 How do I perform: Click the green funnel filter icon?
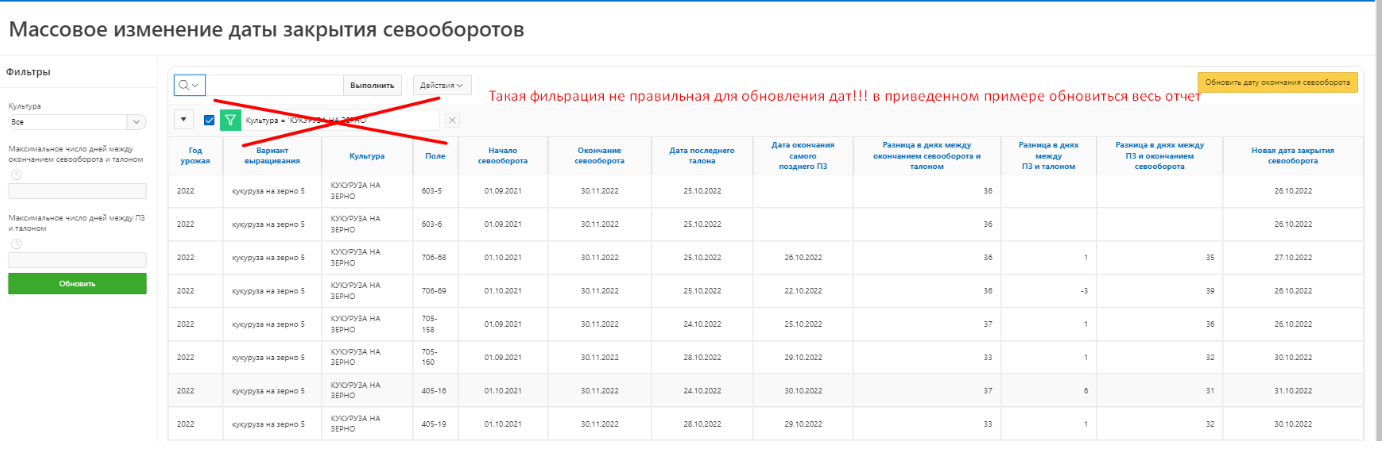tap(230, 120)
